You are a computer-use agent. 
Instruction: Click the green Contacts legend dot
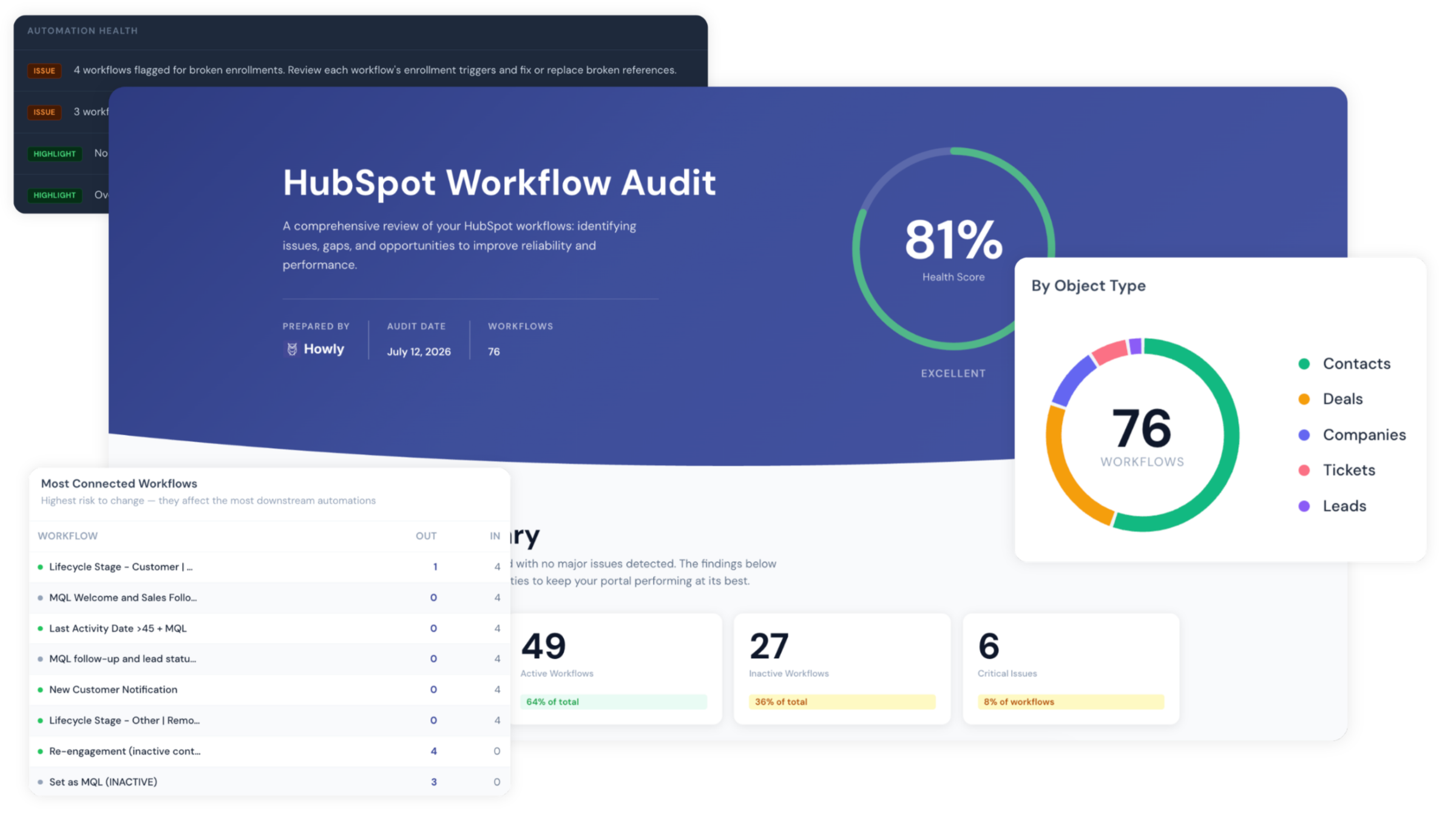[x=1304, y=364]
